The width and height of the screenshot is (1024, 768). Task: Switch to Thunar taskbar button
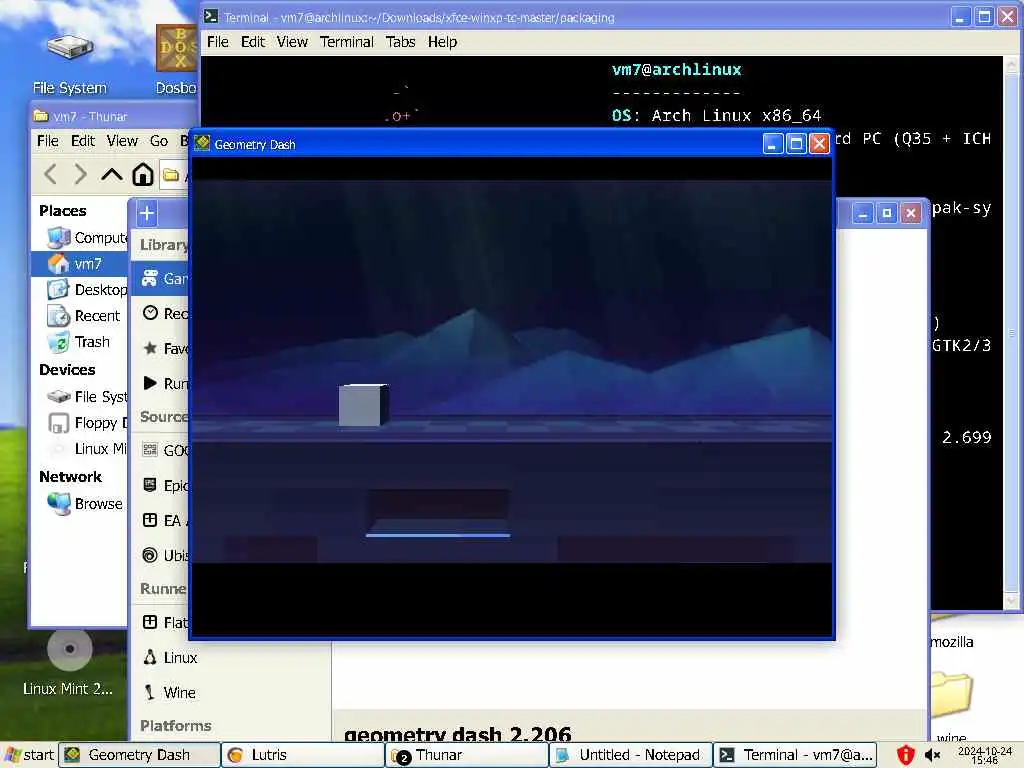(466, 755)
